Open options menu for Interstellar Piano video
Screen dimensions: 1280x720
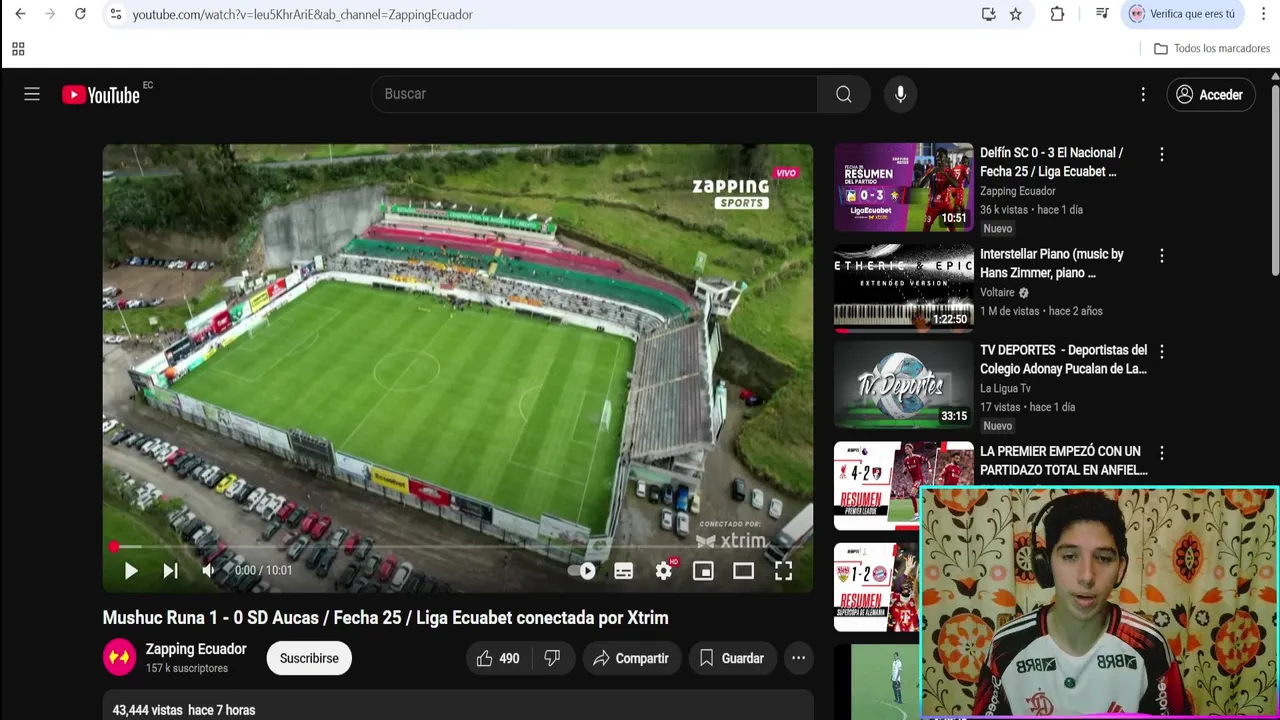point(1161,255)
